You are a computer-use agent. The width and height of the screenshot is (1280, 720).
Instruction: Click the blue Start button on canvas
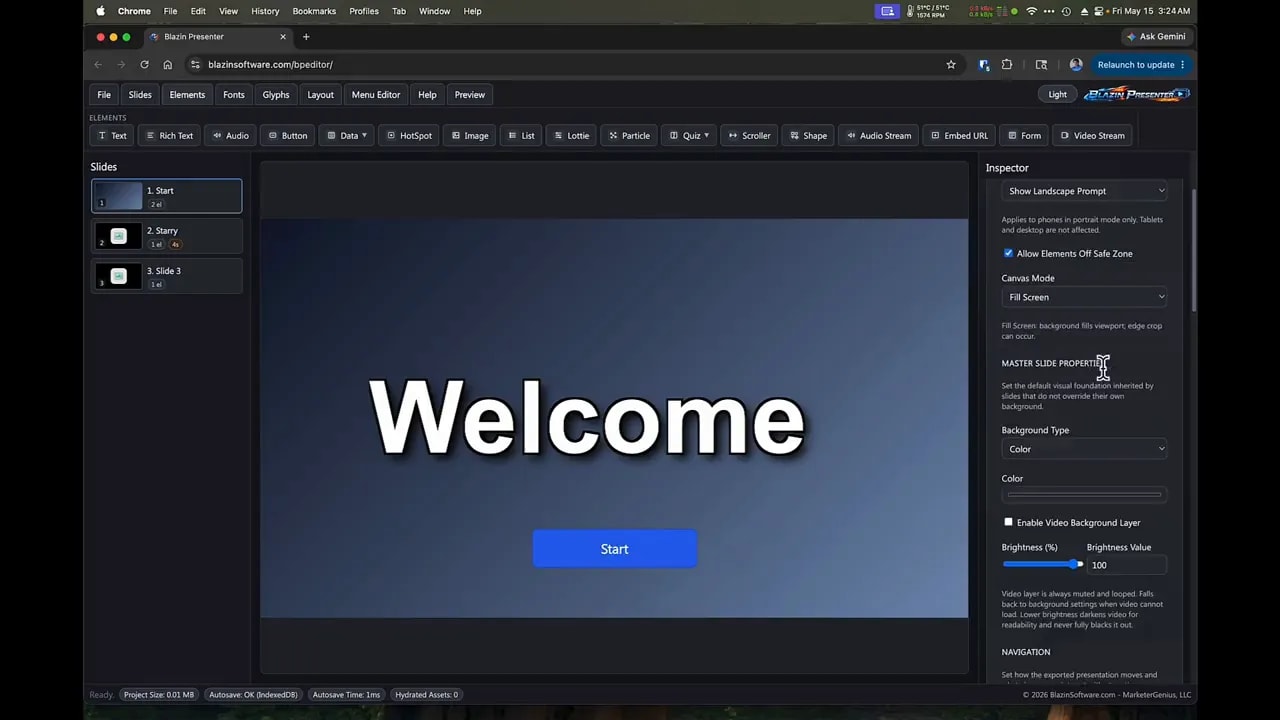(x=614, y=549)
